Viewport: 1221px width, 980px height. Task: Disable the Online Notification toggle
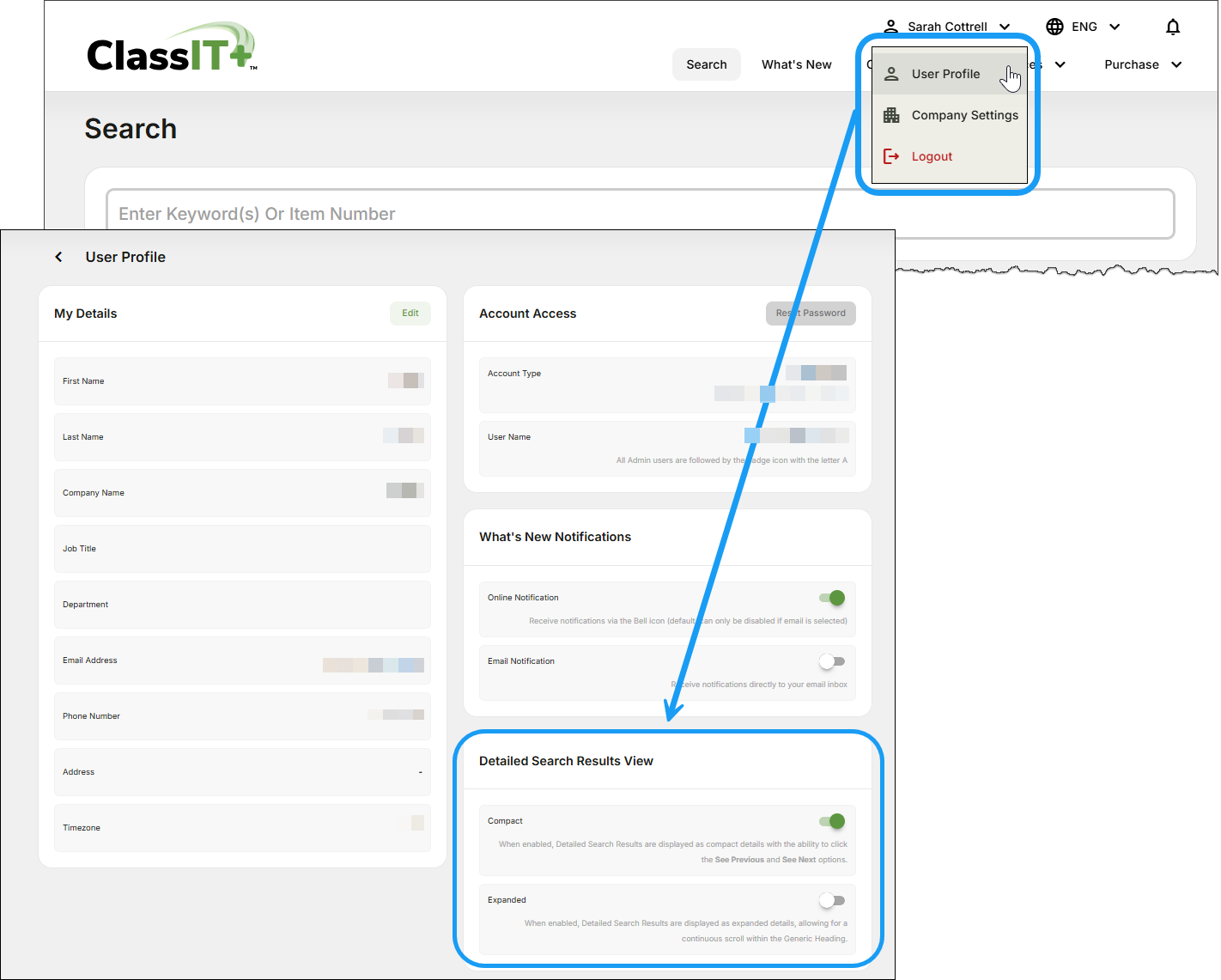832,598
